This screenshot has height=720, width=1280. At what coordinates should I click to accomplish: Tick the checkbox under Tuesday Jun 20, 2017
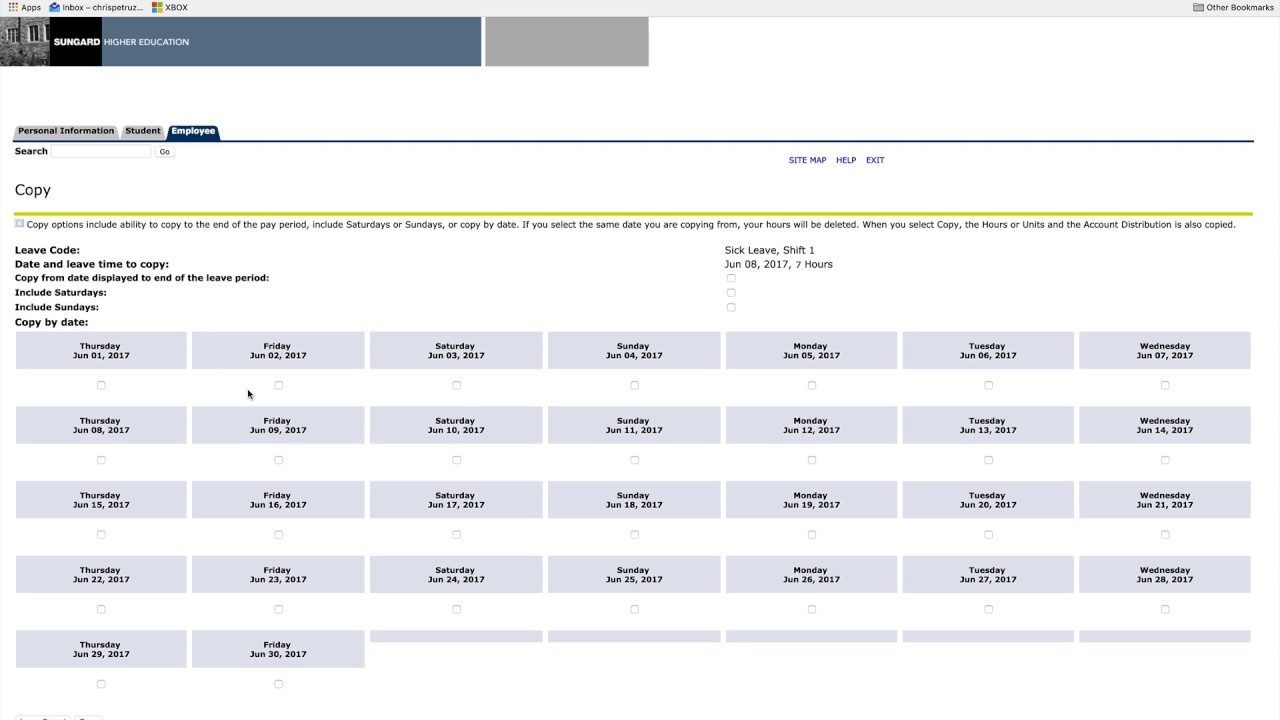point(989,535)
